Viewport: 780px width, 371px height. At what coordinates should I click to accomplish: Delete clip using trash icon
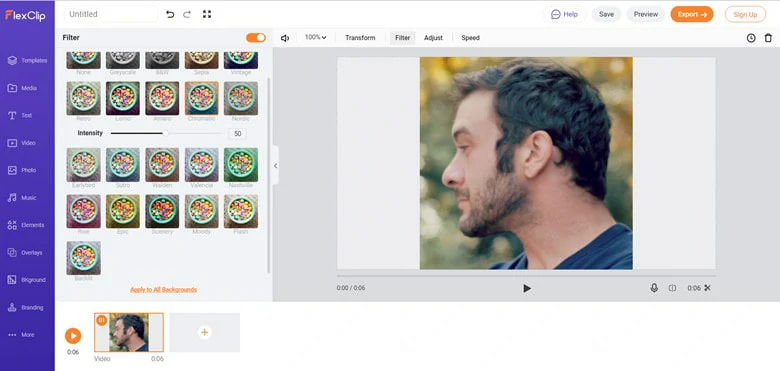click(768, 38)
